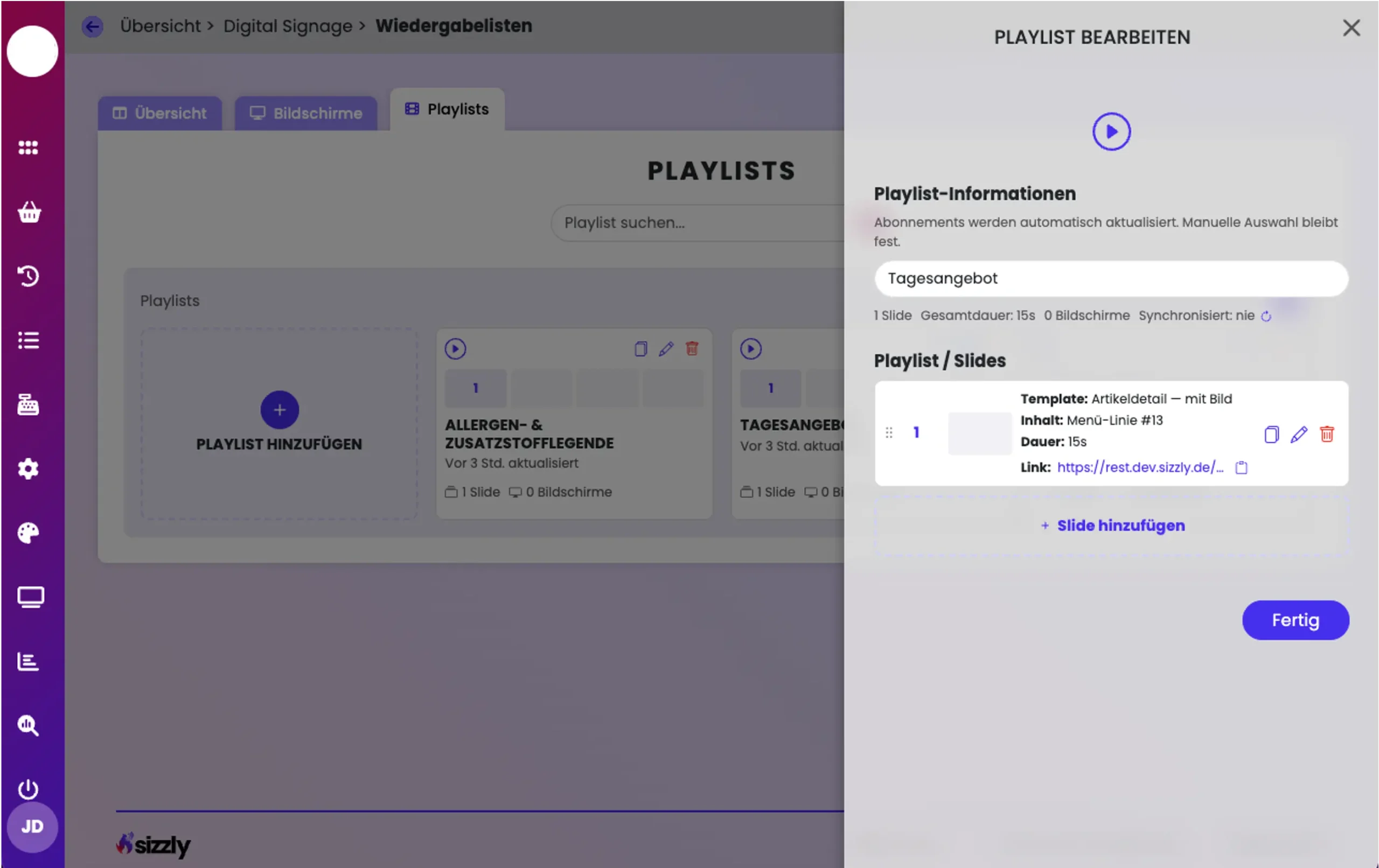This screenshot has width=1379, height=868.
Task: Play the Allergen- & Zusatzstofflegende playlist preview
Action: pos(455,349)
